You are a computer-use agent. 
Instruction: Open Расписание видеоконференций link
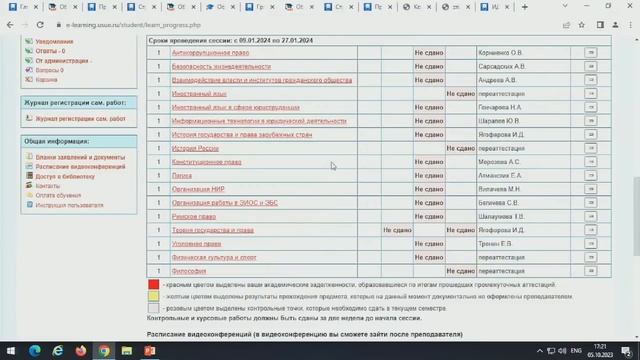pyautogui.click(x=80, y=167)
